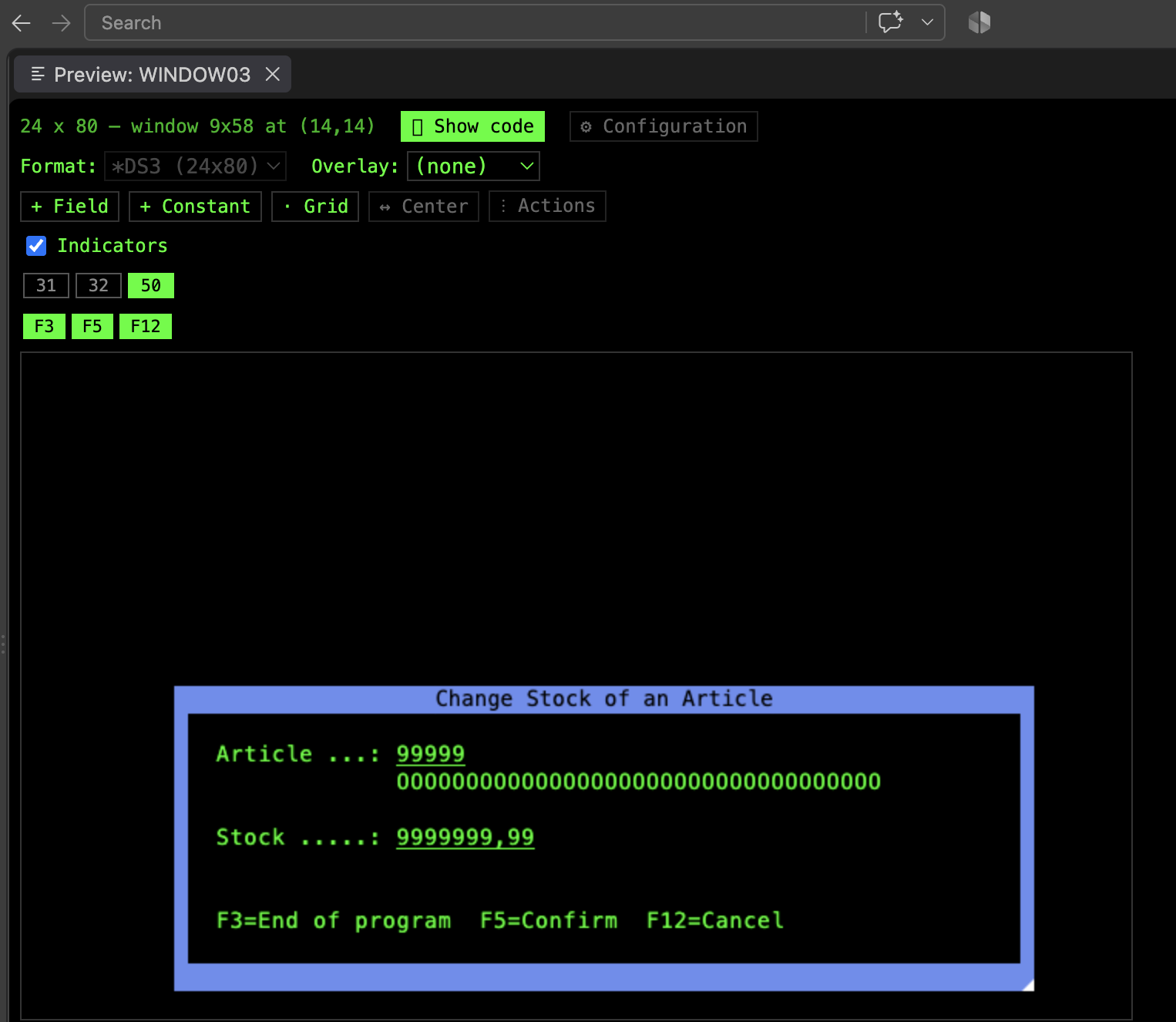Click the 'Article ...:' label

pyautogui.click(x=298, y=754)
